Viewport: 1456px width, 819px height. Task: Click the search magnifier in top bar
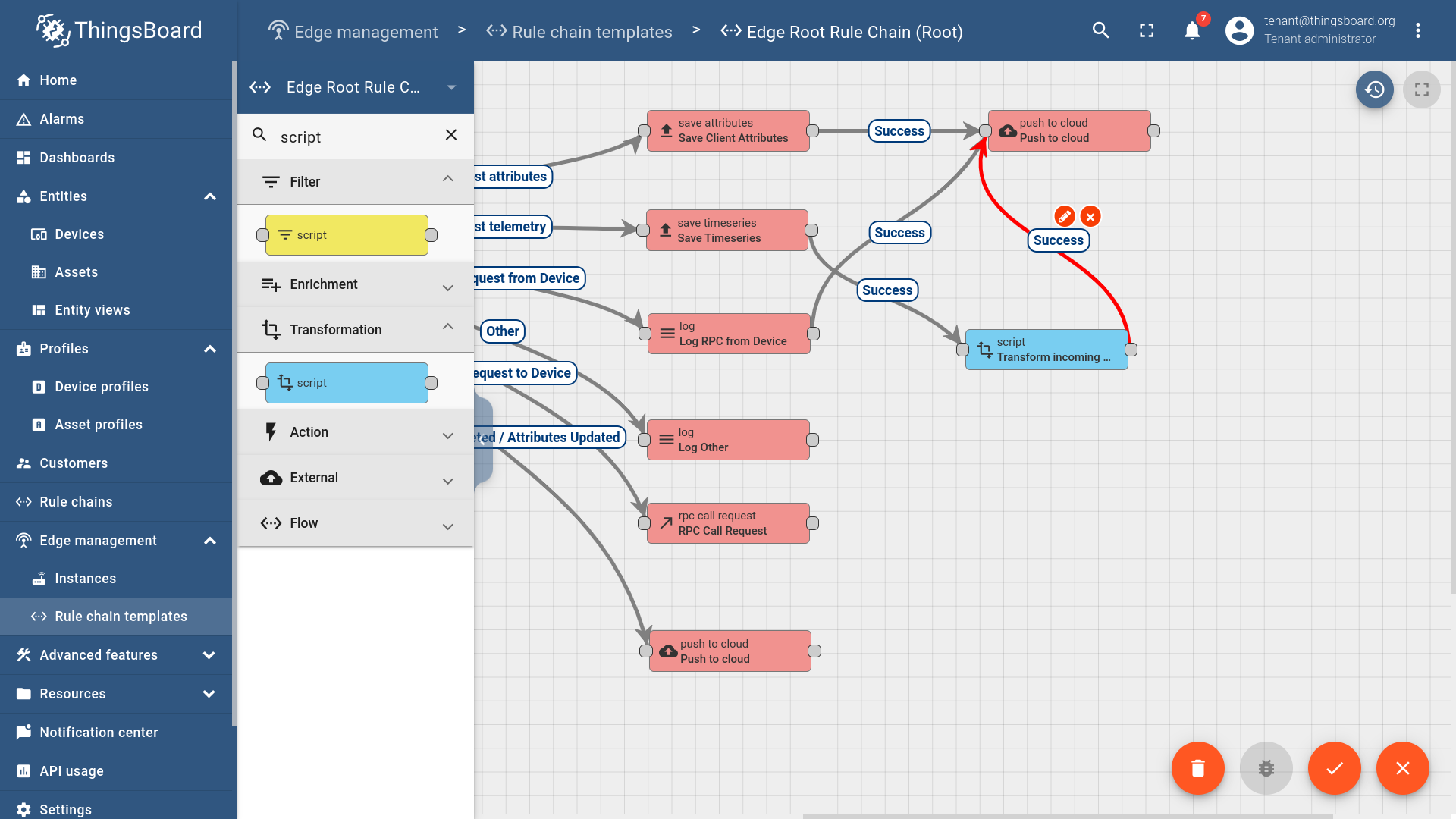pos(1101,30)
